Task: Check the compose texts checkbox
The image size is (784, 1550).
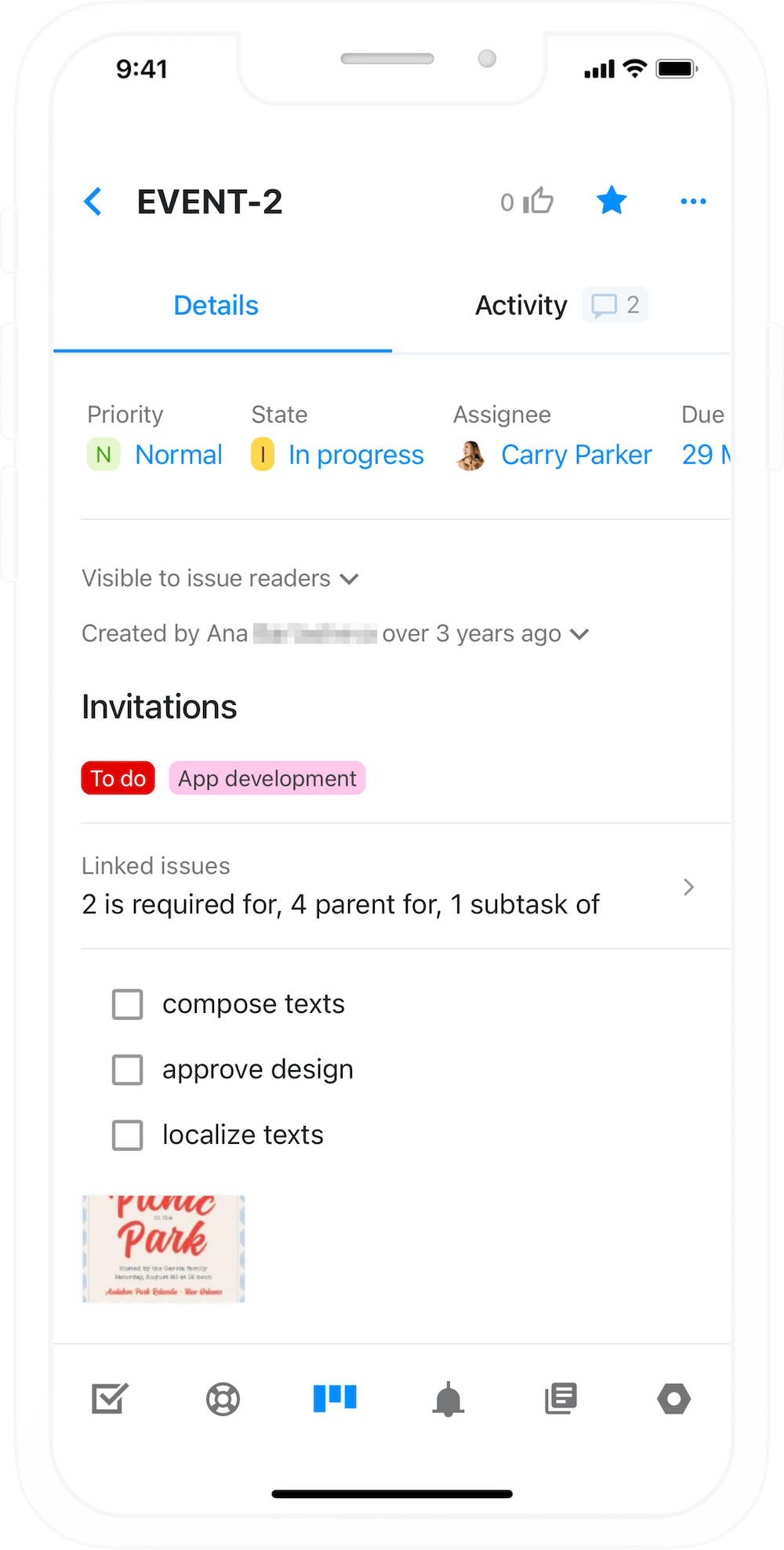Action: (x=126, y=1004)
